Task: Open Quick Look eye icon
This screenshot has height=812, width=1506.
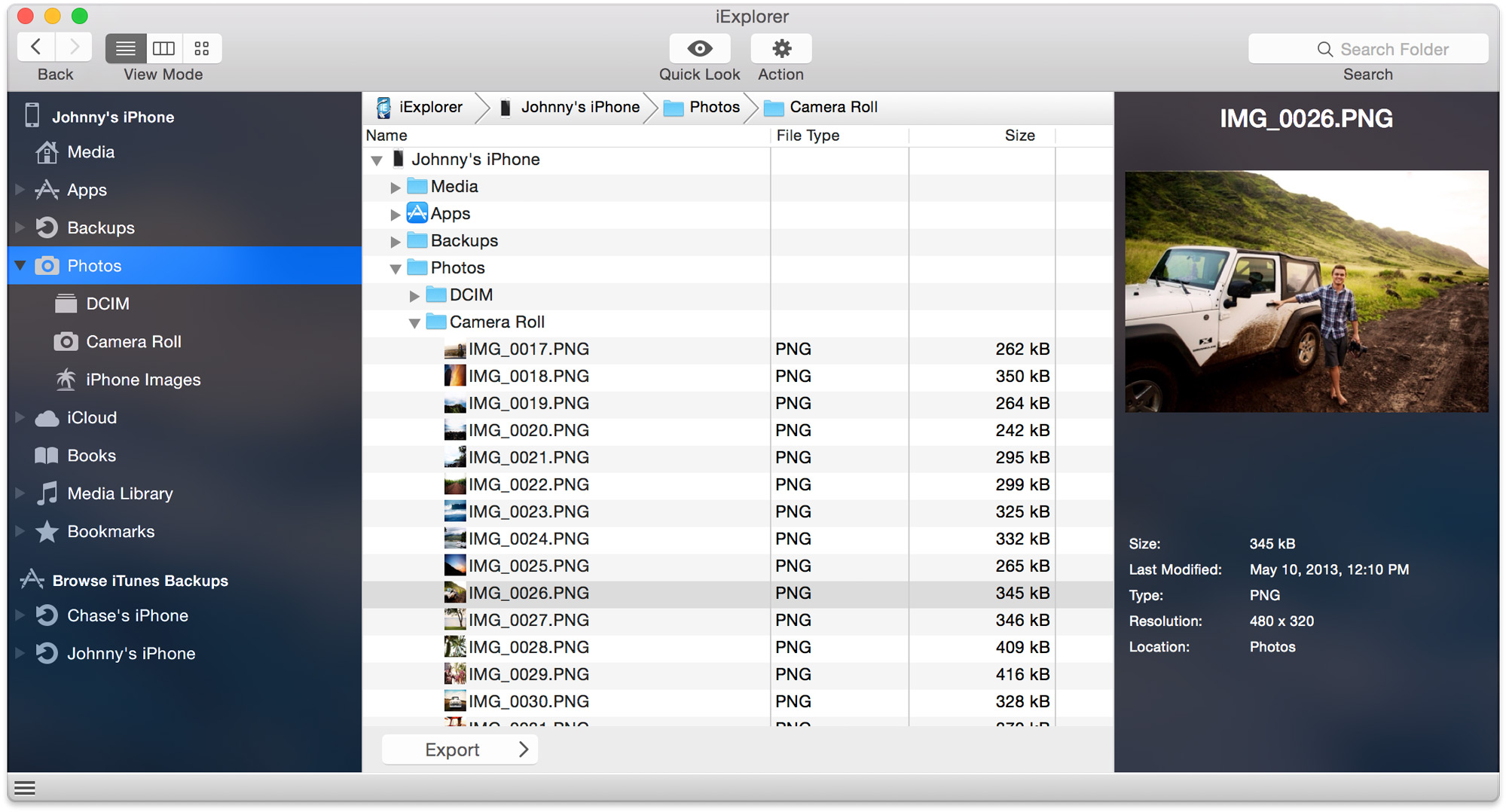Action: point(699,49)
